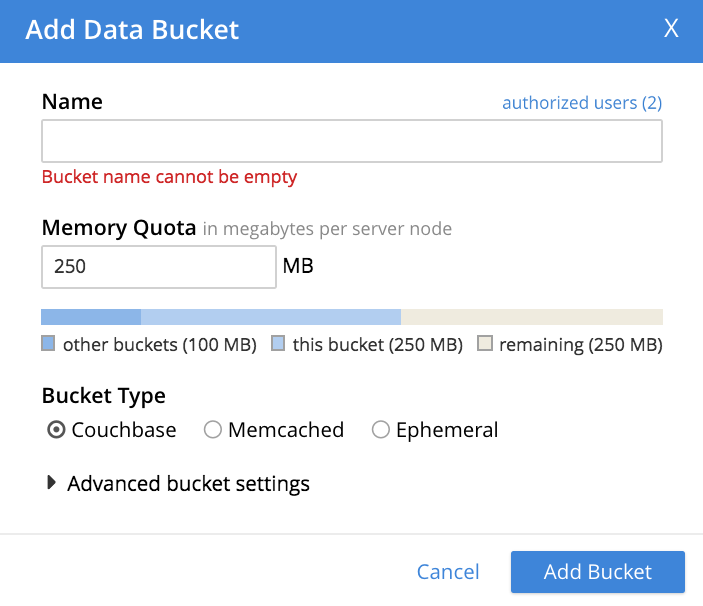Click the remaining segment of memory bar
703x606 pixels.
coord(531,317)
